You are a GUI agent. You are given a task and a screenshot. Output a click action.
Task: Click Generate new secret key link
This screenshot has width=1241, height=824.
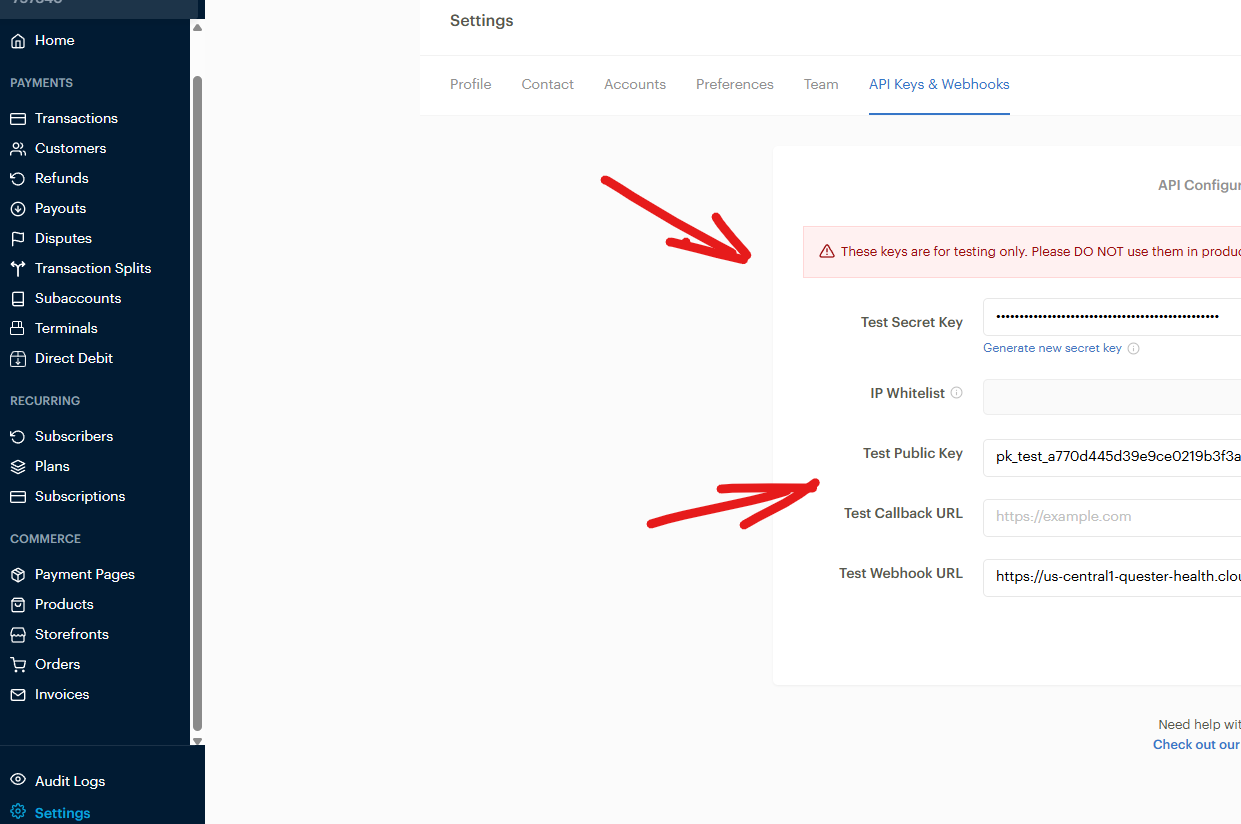coord(1052,348)
